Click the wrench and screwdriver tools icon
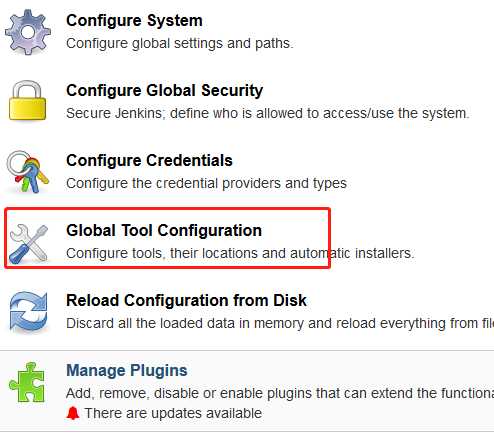This screenshot has height=435, width=494. pyautogui.click(x=29, y=242)
